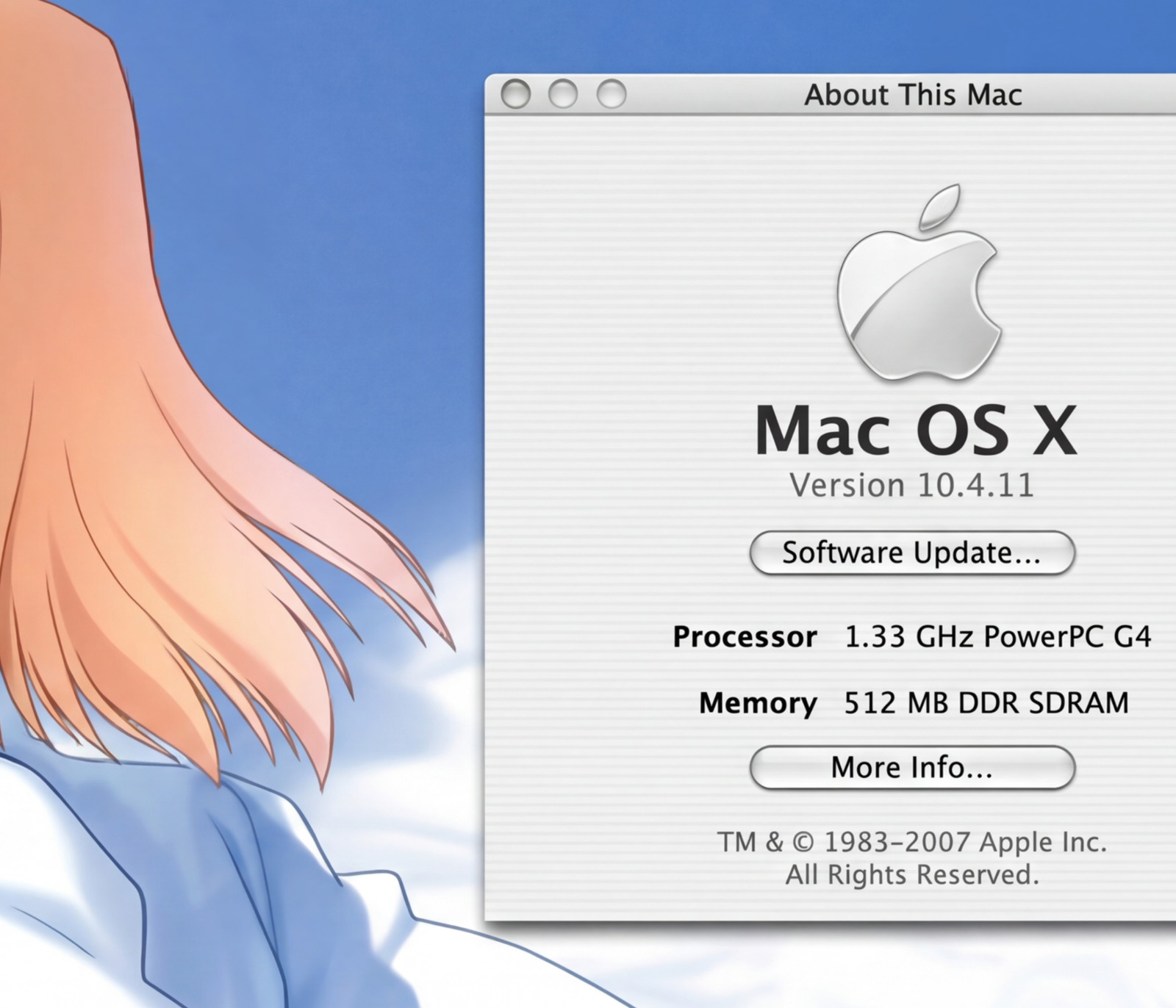Click the "TM & © 1983–2007 Apple Inc." line
Screen dimensions: 1176x1008
(x=912, y=842)
